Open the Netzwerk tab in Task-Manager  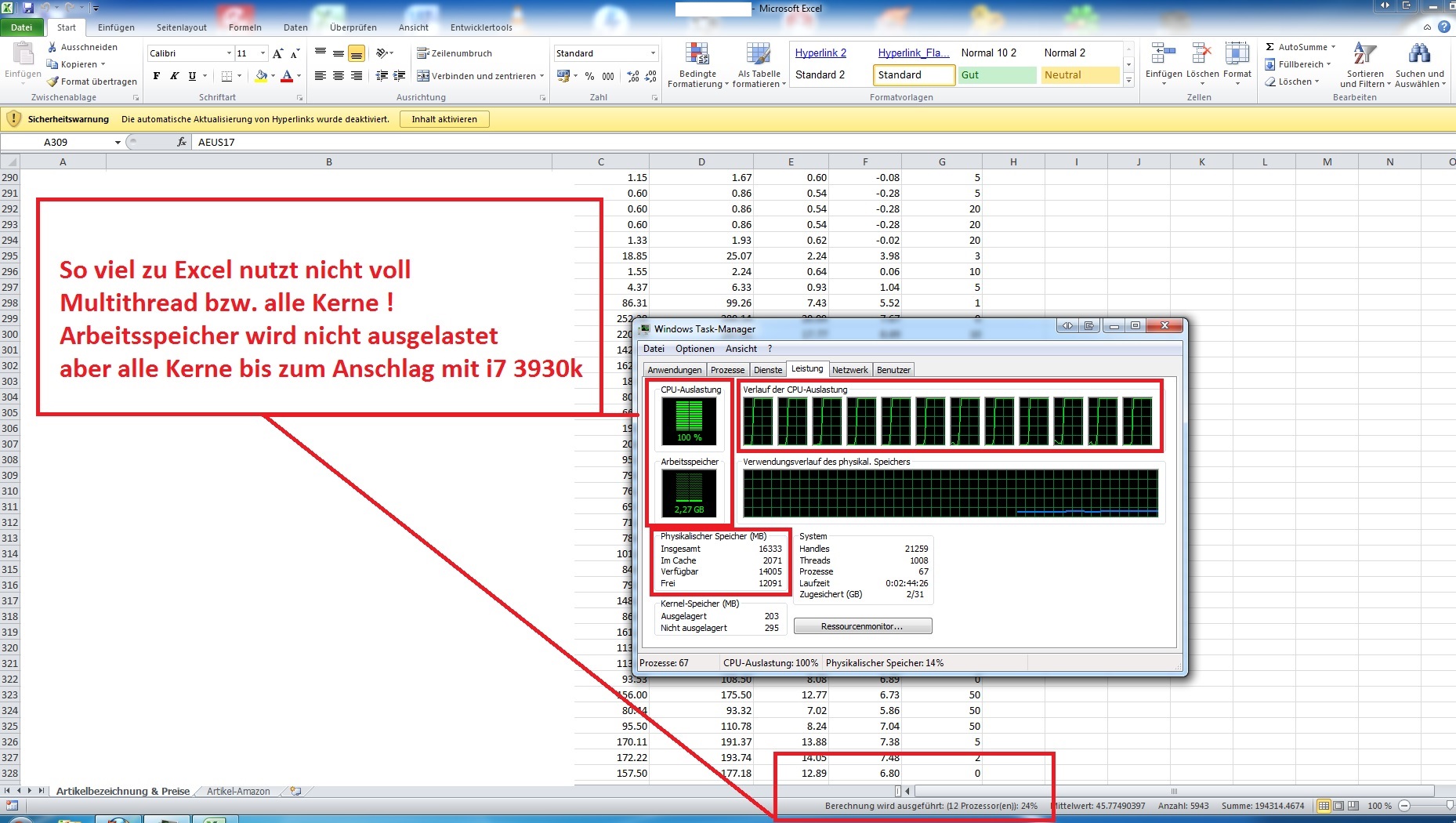click(x=849, y=370)
